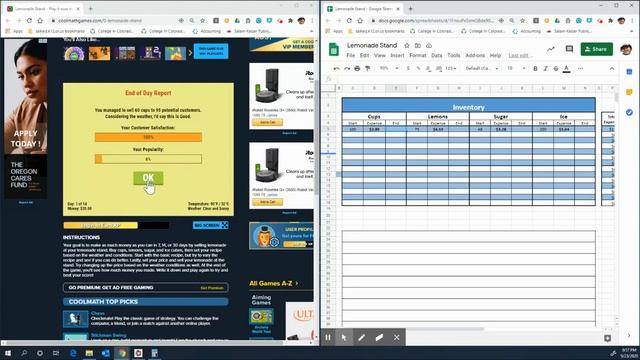640x360 pixels.
Task: Open the Format menu in Google Sheets
Action: [x=418, y=55]
